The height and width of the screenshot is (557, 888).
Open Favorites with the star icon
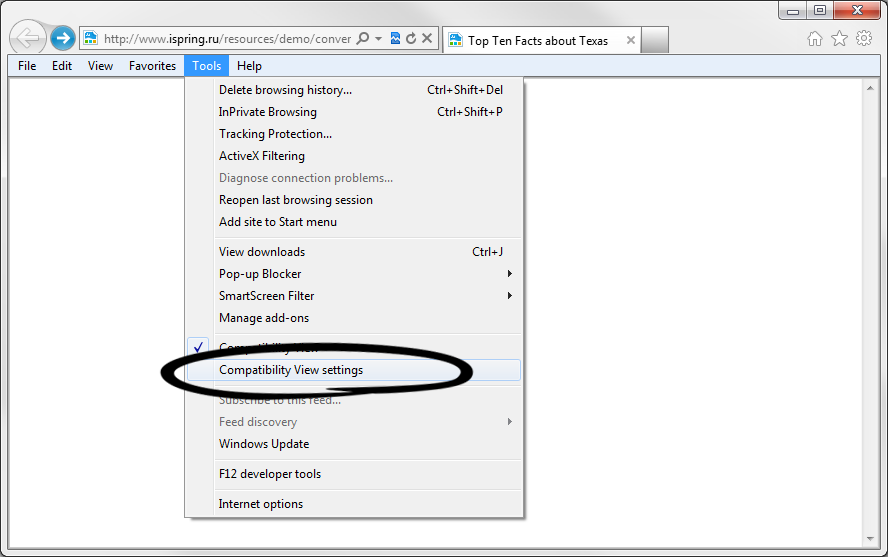839,38
